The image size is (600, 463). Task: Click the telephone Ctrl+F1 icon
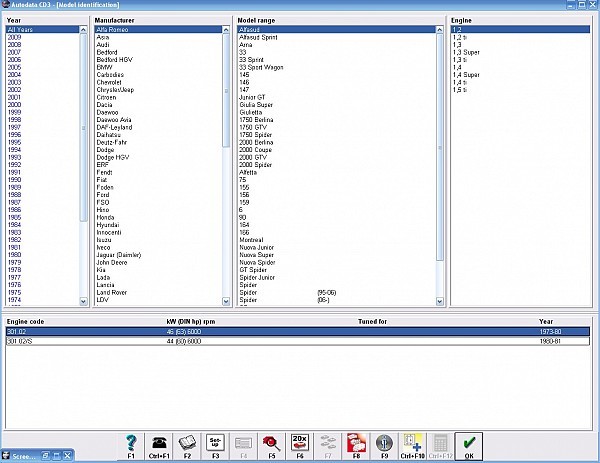(159, 446)
